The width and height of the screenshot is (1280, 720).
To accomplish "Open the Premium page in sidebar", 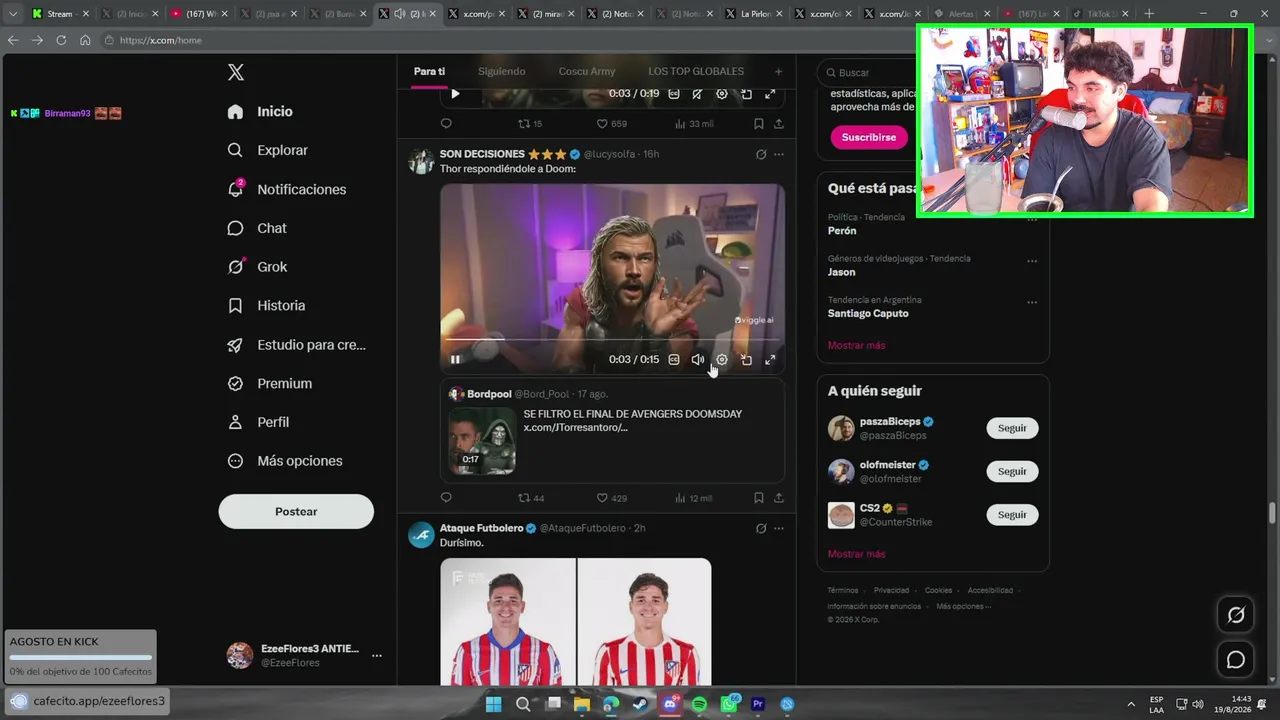I will [x=269, y=383].
